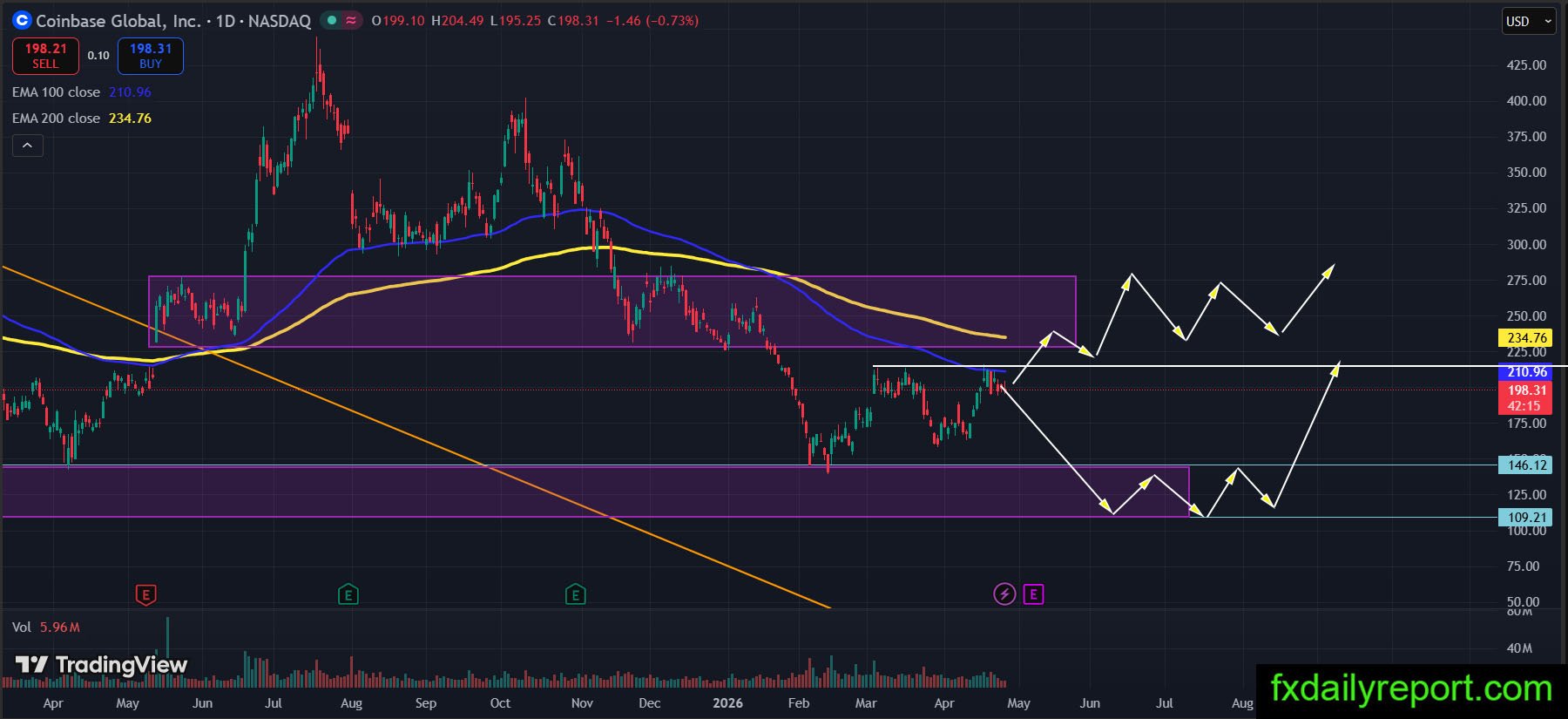Click the Dec label on the time axis
Viewport: 1568px width, 719px height.
(650, 703)
